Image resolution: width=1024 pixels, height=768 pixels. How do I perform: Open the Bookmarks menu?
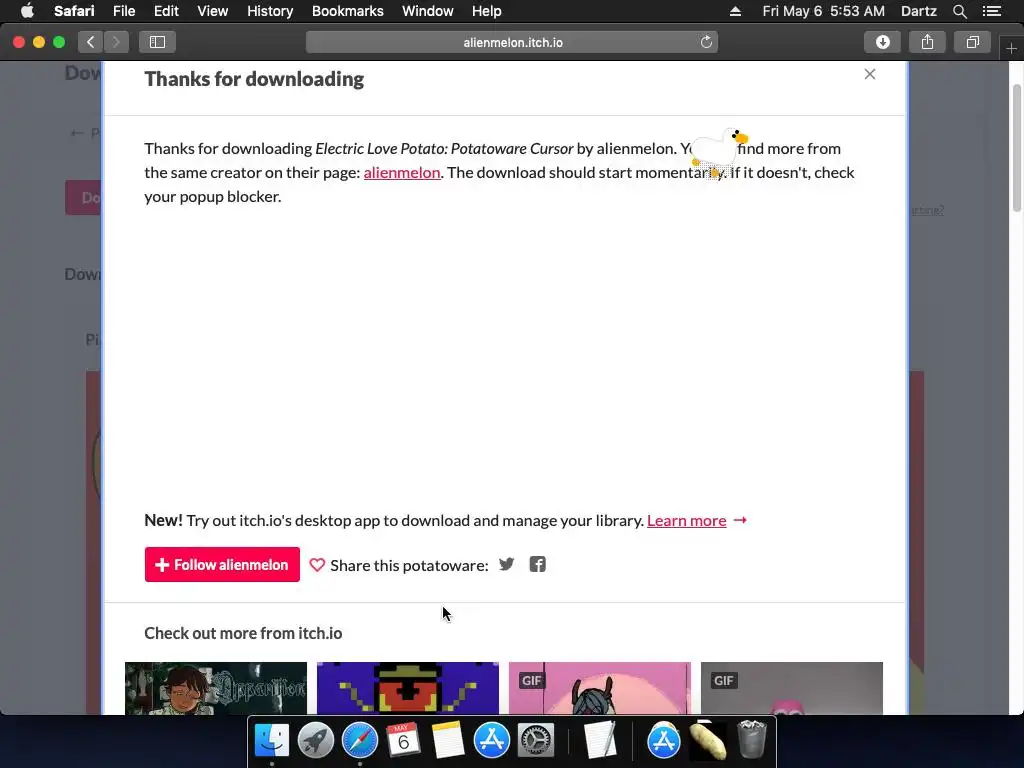tap(347, 11)
